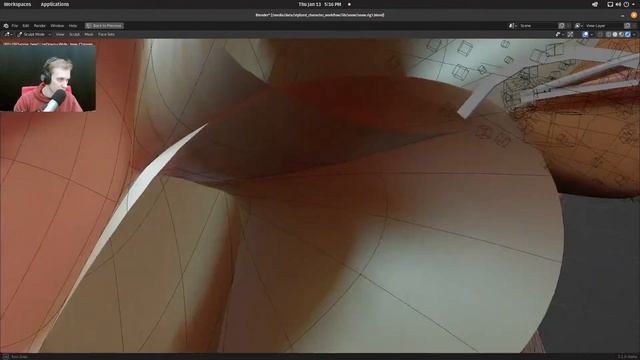Open the View menu in viewport header
This screenshot has width=640, height=360.
click(60, 34)
